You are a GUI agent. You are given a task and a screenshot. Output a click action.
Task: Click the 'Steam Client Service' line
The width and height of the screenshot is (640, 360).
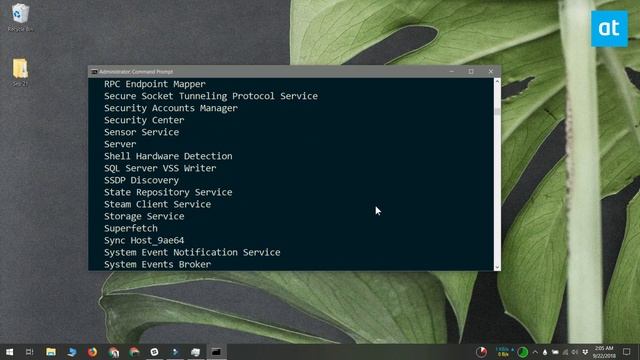(x=158, y=204)
